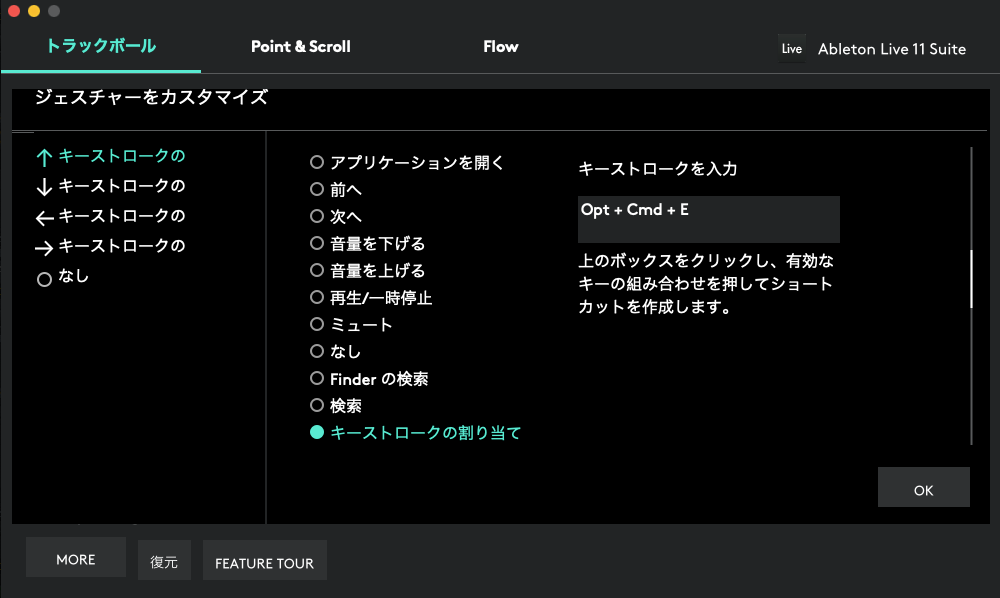1000x598 pixels.
Task: Click the MORE button
Action: [76, 559]
